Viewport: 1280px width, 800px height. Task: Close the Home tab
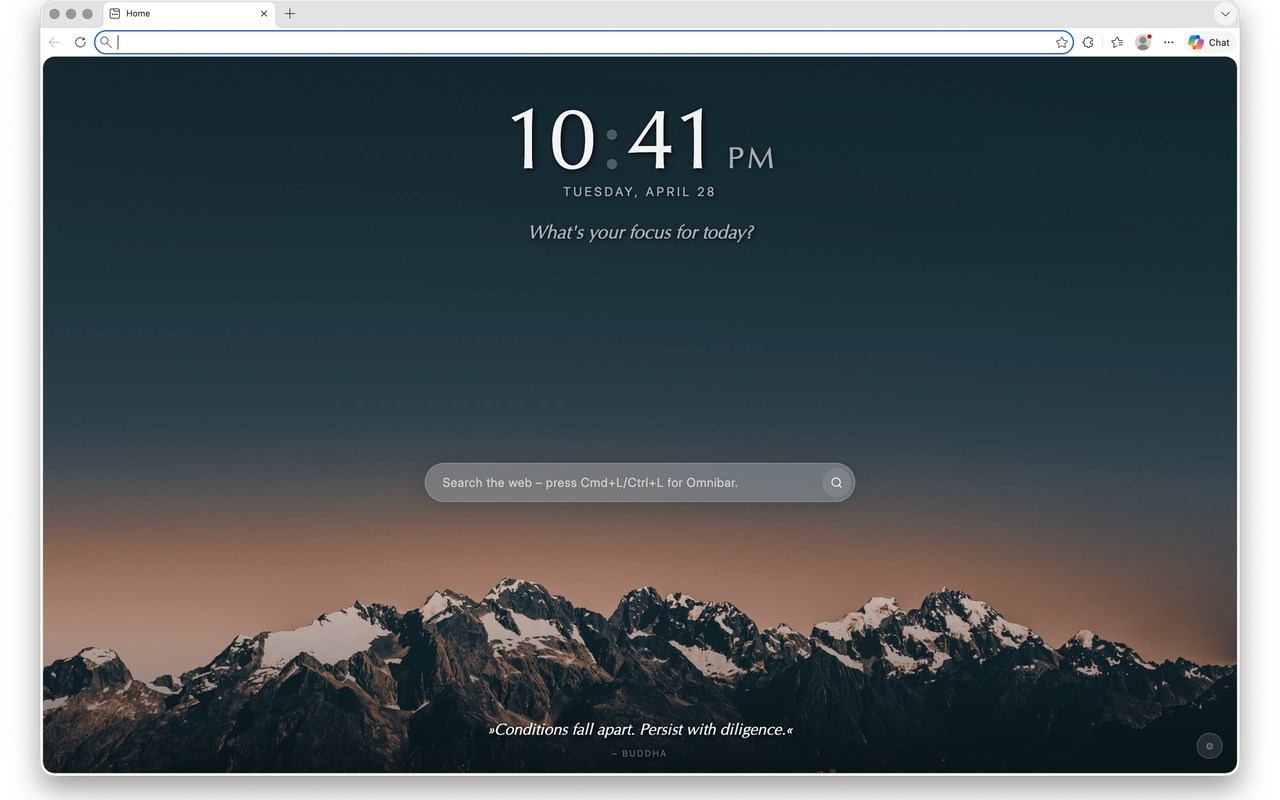(x=264, y=14)
